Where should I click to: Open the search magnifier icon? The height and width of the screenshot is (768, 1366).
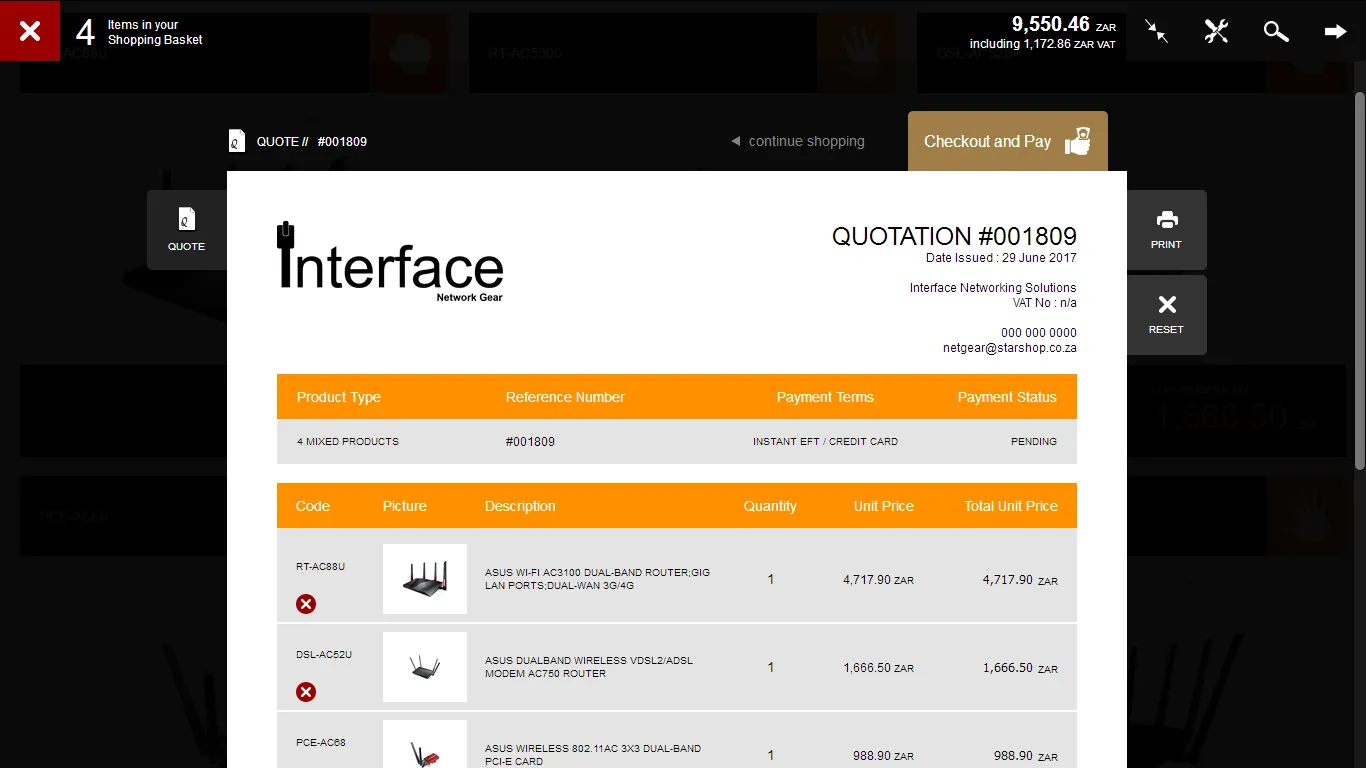[1276, 31]
